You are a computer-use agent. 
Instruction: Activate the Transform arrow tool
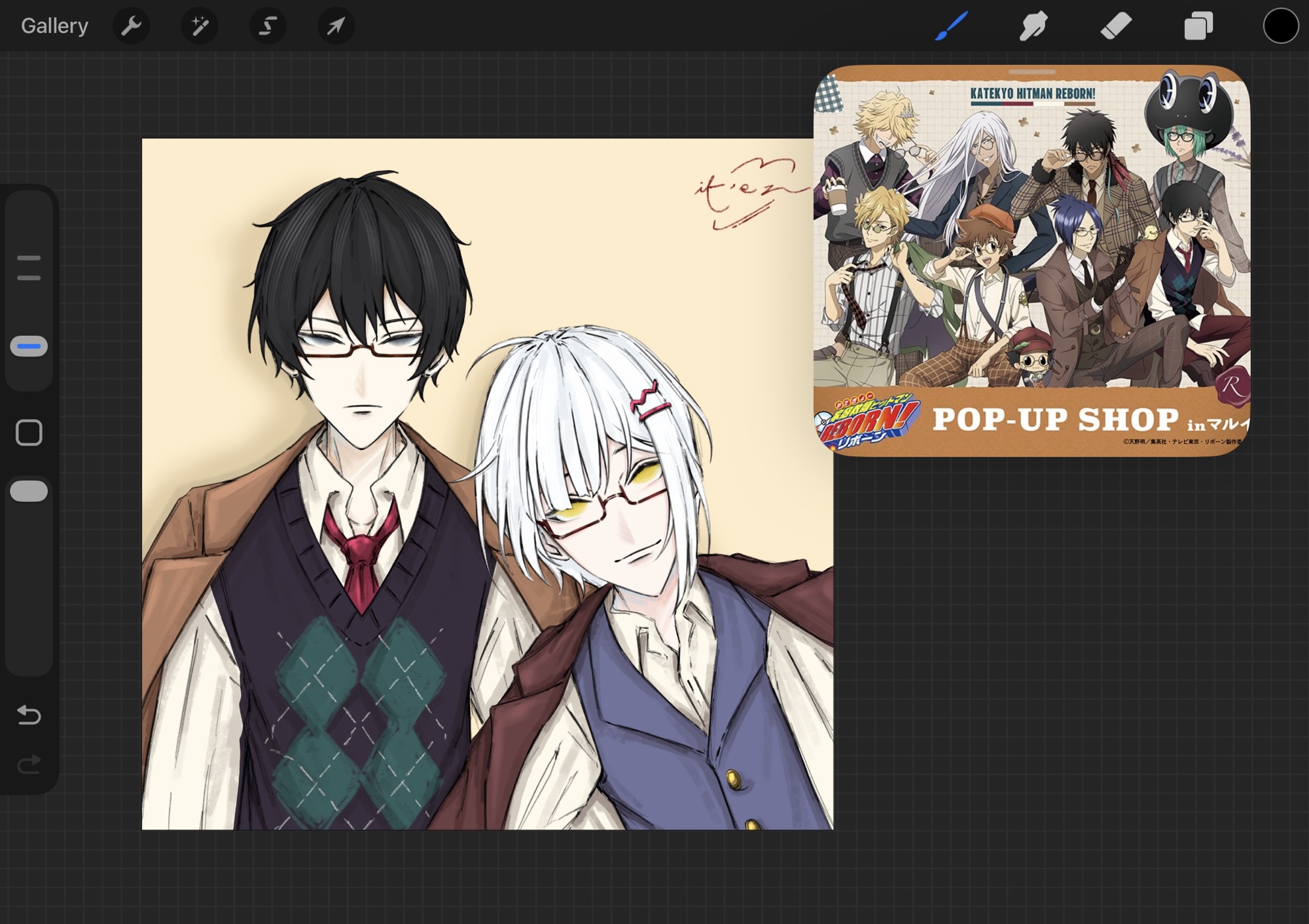pyautogui.click(x=336, y=26)
